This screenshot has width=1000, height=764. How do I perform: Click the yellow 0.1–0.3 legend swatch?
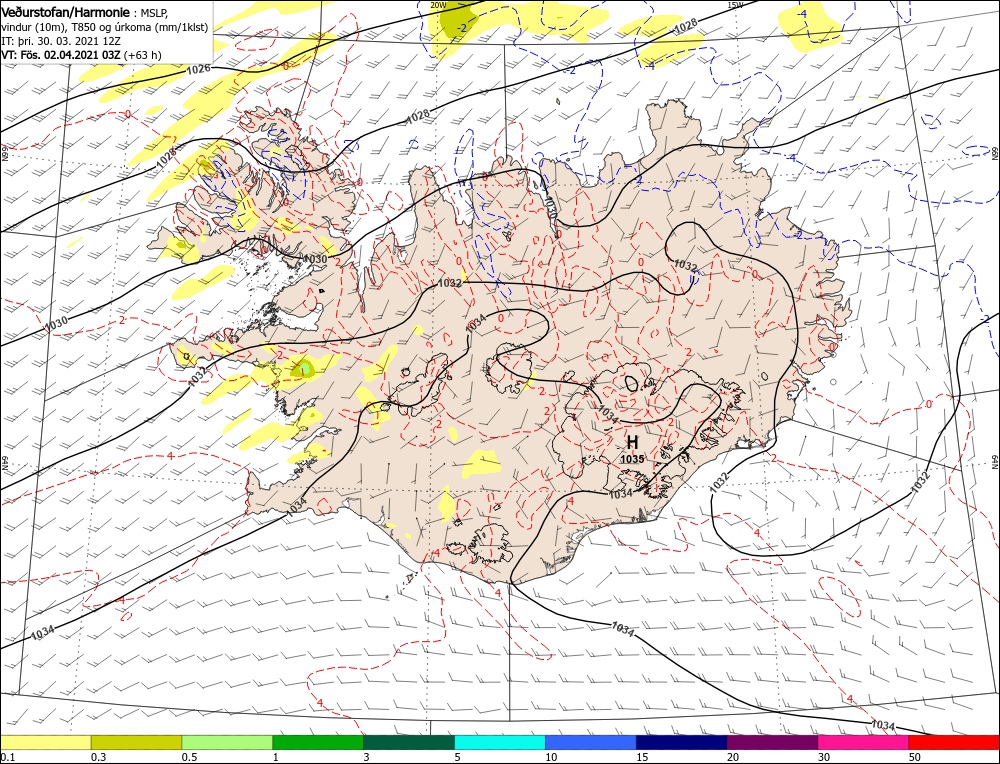point(45,742)
